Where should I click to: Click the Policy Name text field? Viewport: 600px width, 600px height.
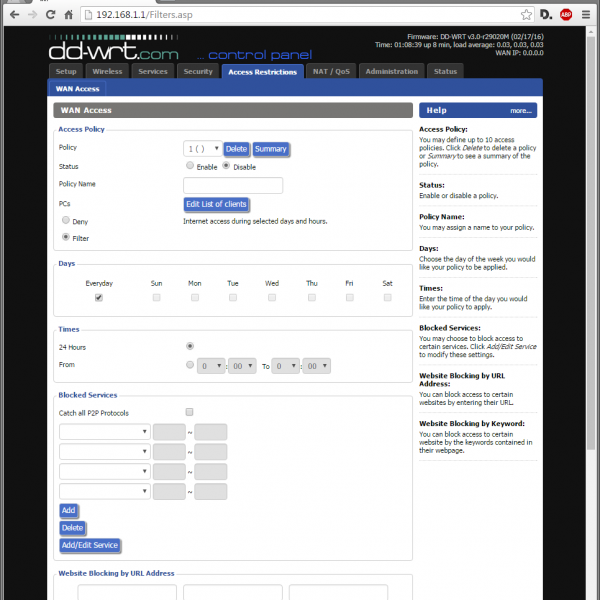click(233, 185)
